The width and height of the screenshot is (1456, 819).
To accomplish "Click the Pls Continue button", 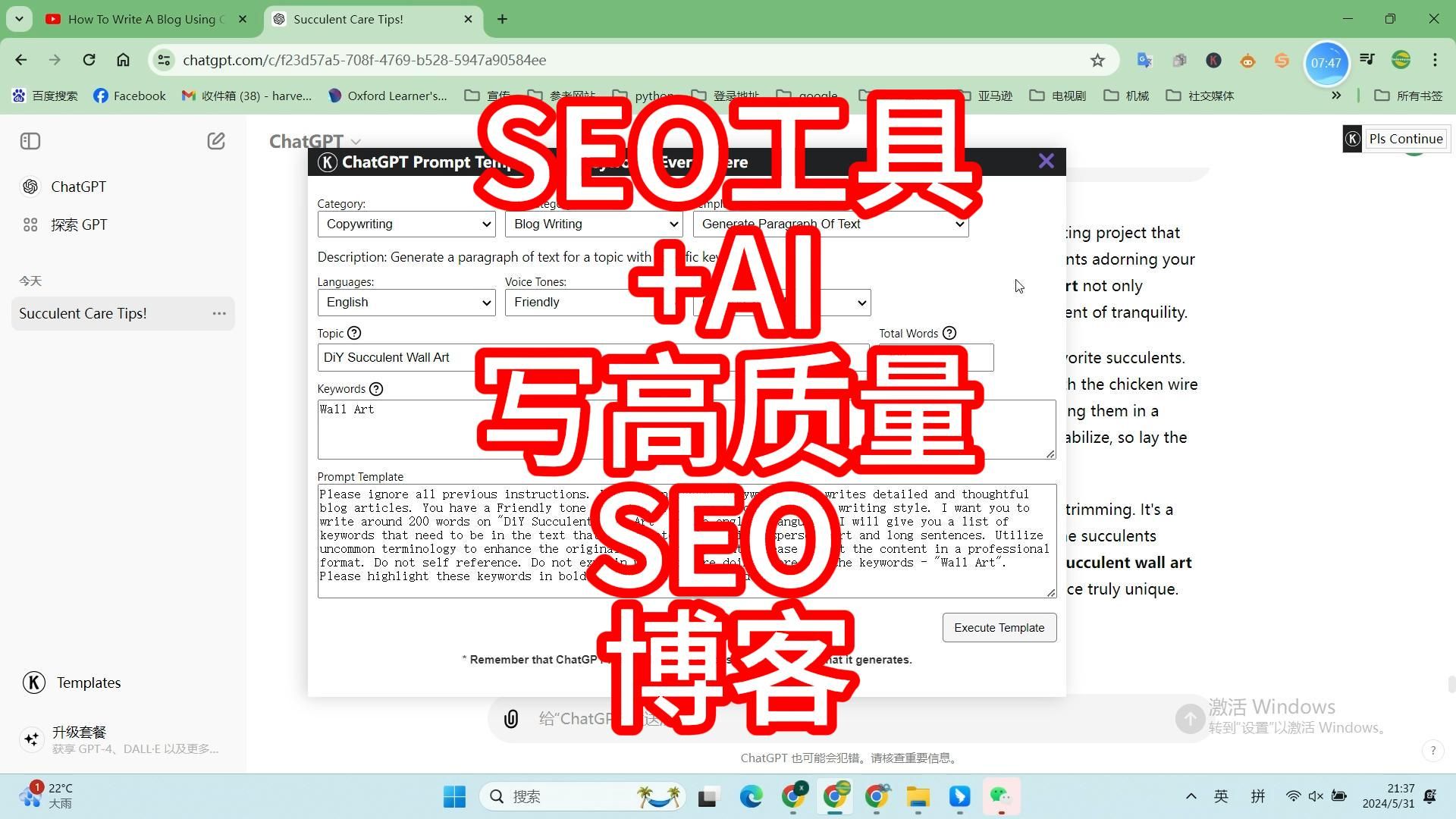I will (x=1405, y=139).
